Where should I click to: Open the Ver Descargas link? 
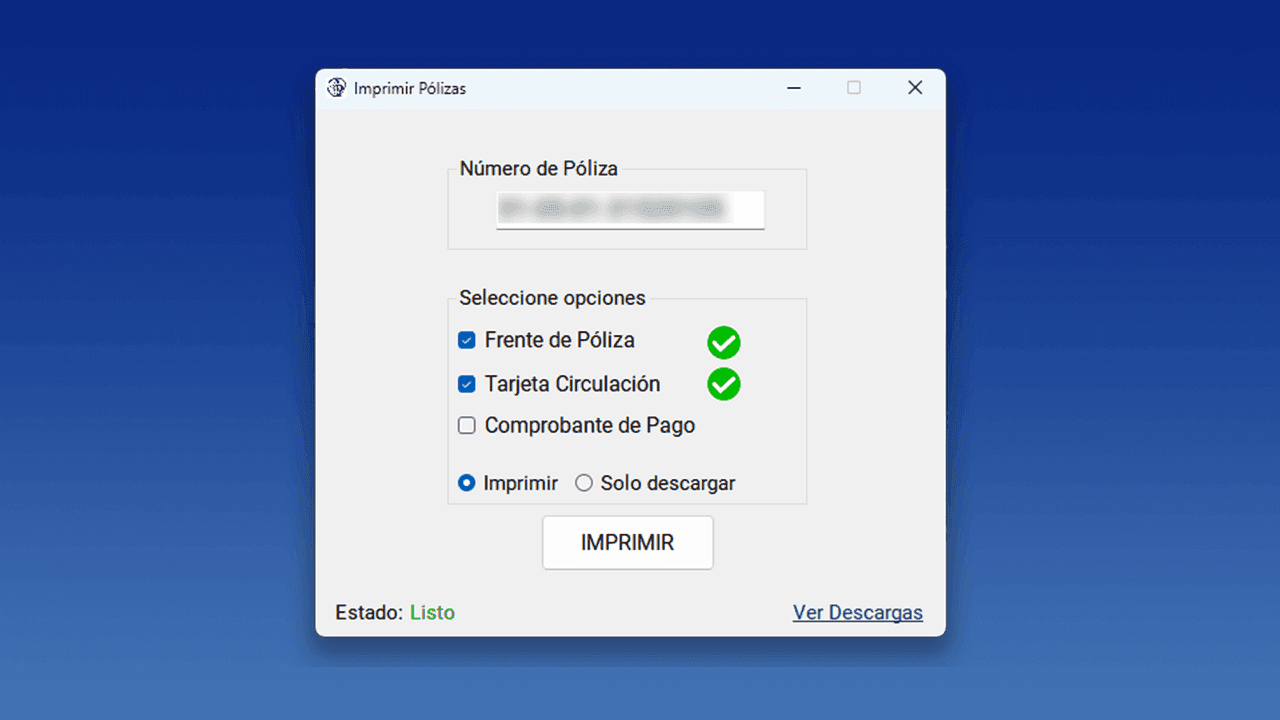tap(858, 612)
